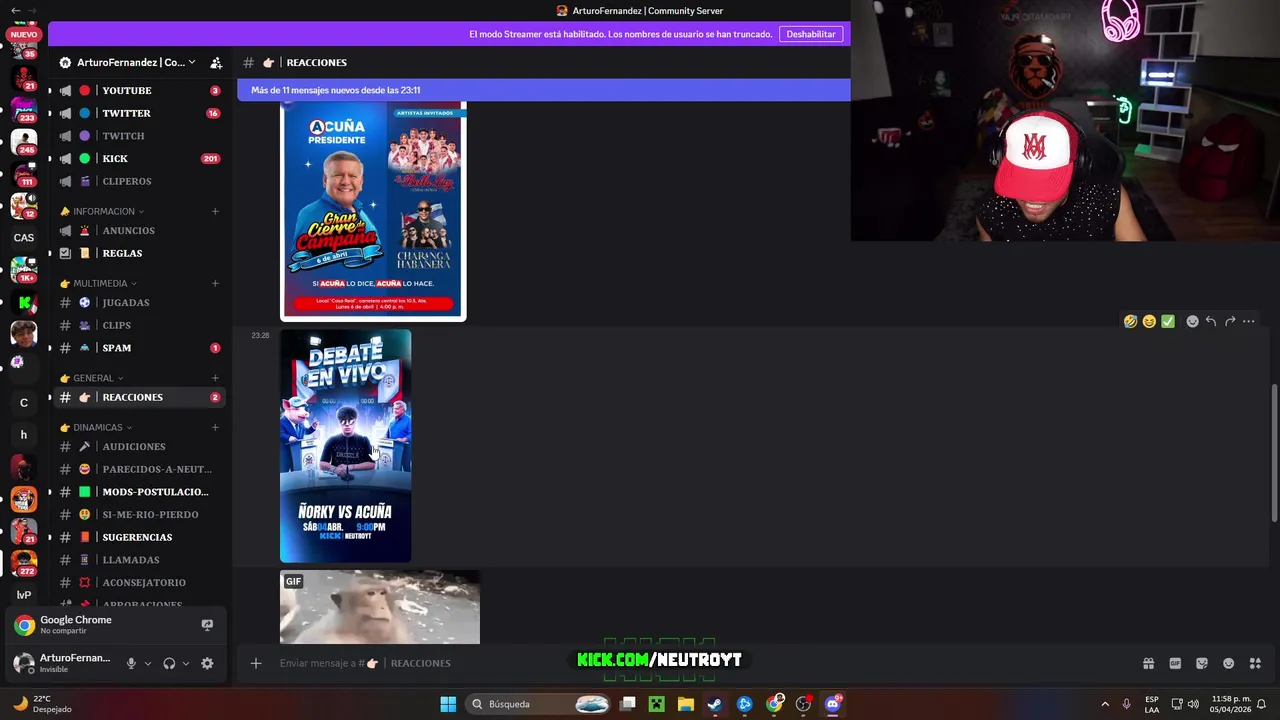Viewport: 1280px width, 720px height.
Task: Open Steam from the taskbar
Action: (x=715, y=704)
